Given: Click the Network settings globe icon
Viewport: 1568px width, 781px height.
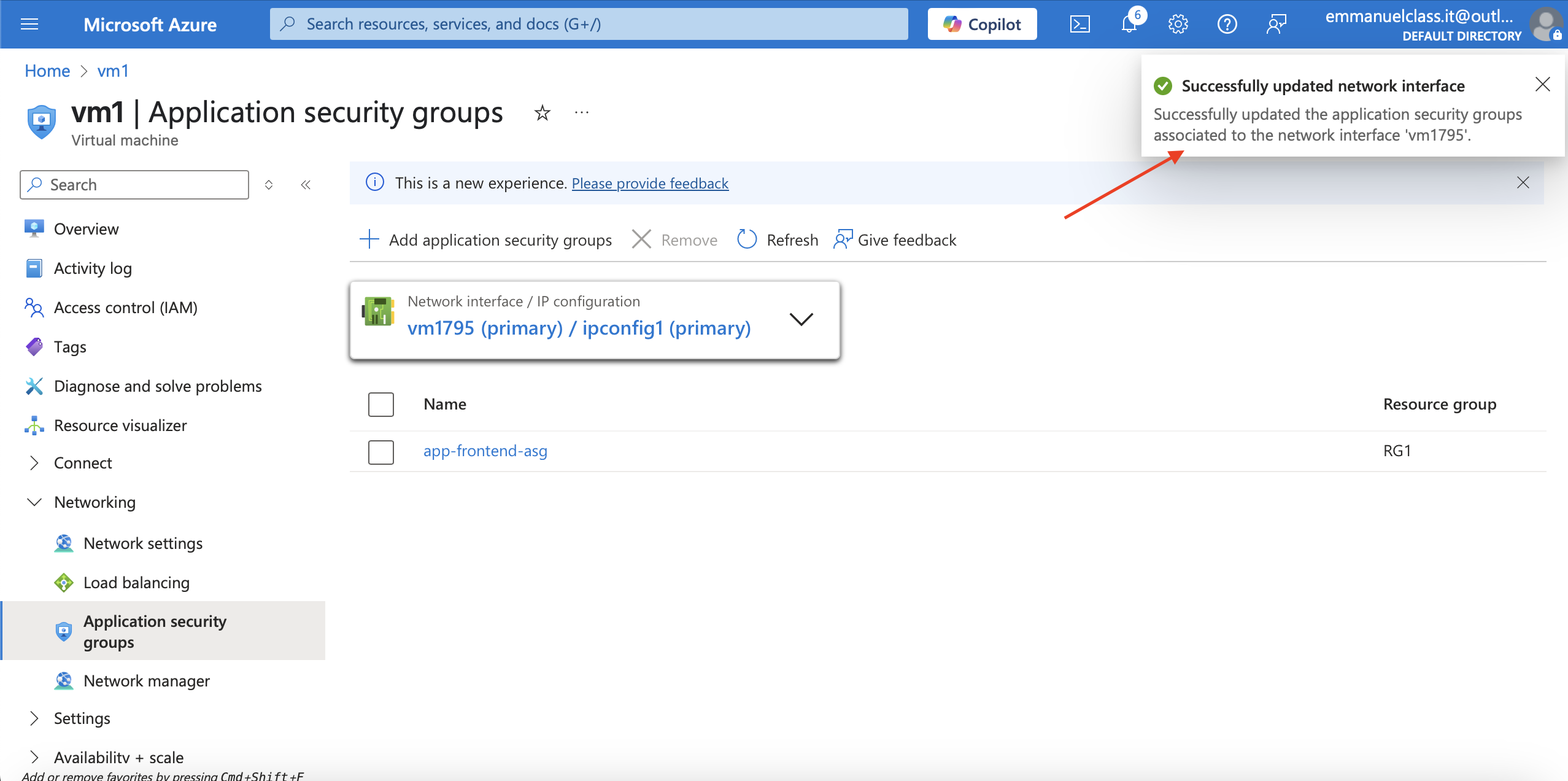Looking at the screenshot, I should click(64, 543).
